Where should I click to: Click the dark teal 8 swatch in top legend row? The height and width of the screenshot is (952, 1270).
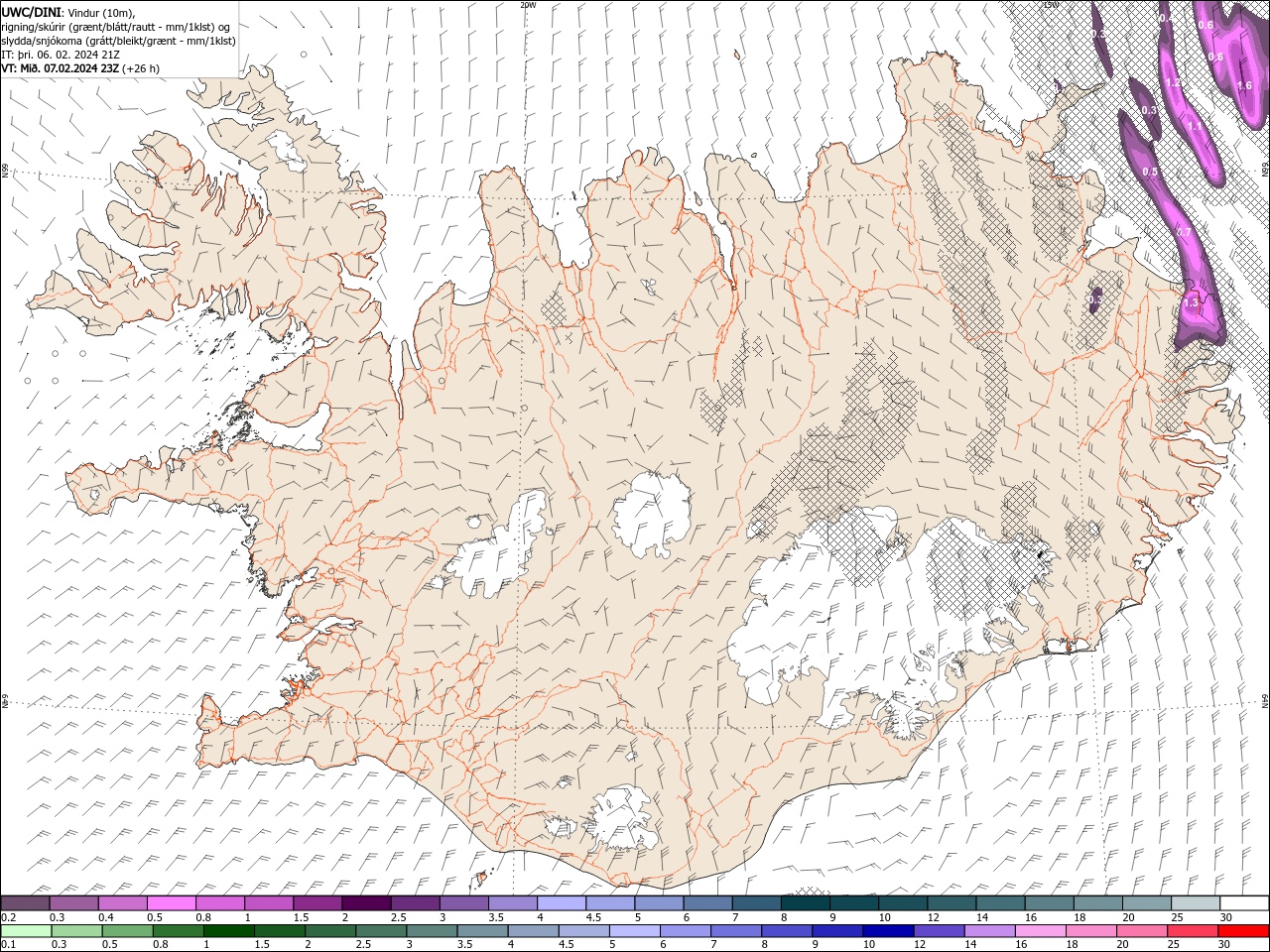(x=806, y=903)
